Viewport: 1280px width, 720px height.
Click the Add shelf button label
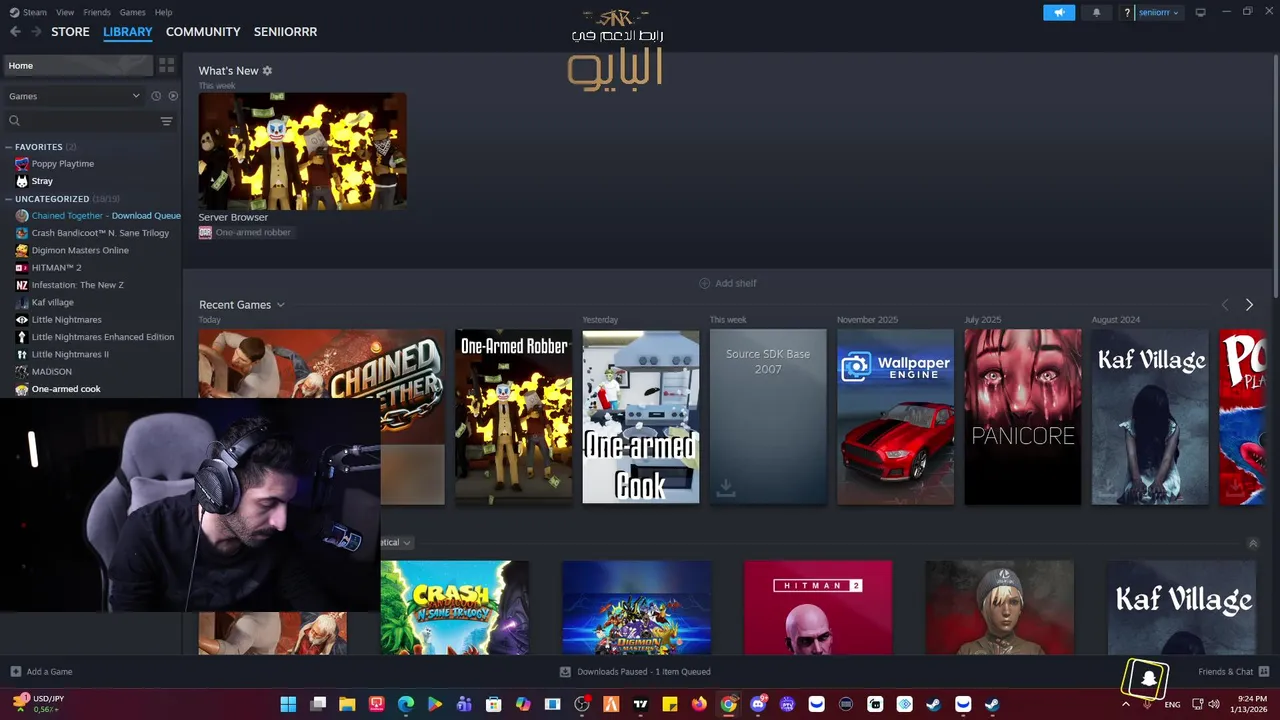(736, 283)
